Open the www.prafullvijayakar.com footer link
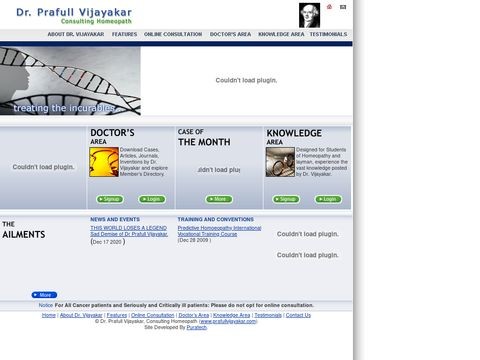The height and width of the screenshot is (360, 480). click(x=228, y=321)
